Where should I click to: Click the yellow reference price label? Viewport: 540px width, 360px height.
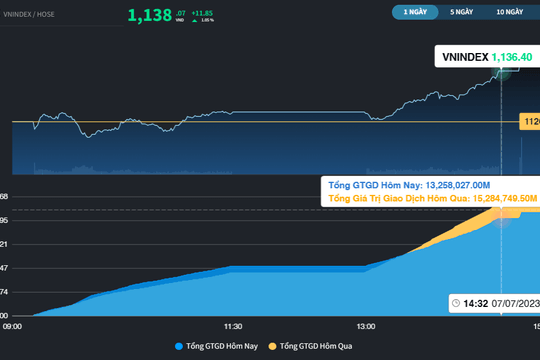pyautogui.click(x=530, y=122)
